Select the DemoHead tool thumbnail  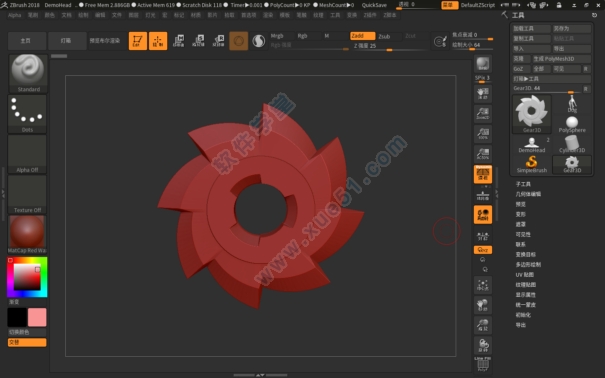(x=532, y=145)
